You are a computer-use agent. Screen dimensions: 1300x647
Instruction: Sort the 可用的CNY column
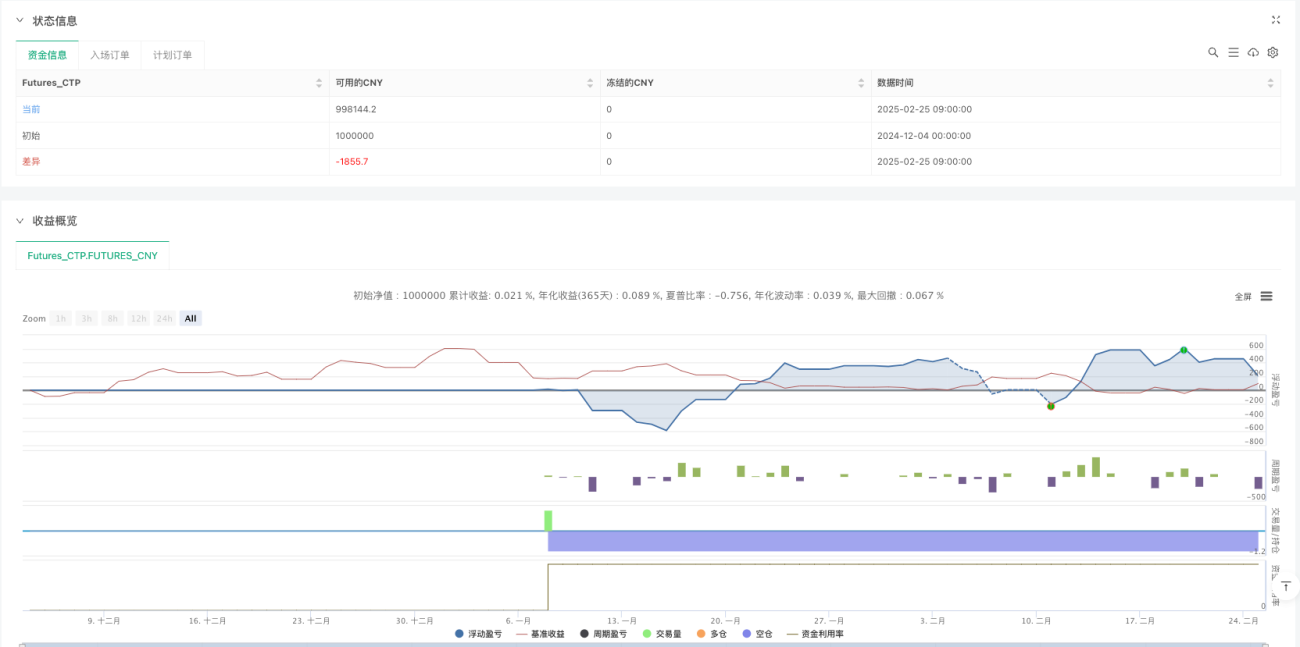tap(590, 83)
